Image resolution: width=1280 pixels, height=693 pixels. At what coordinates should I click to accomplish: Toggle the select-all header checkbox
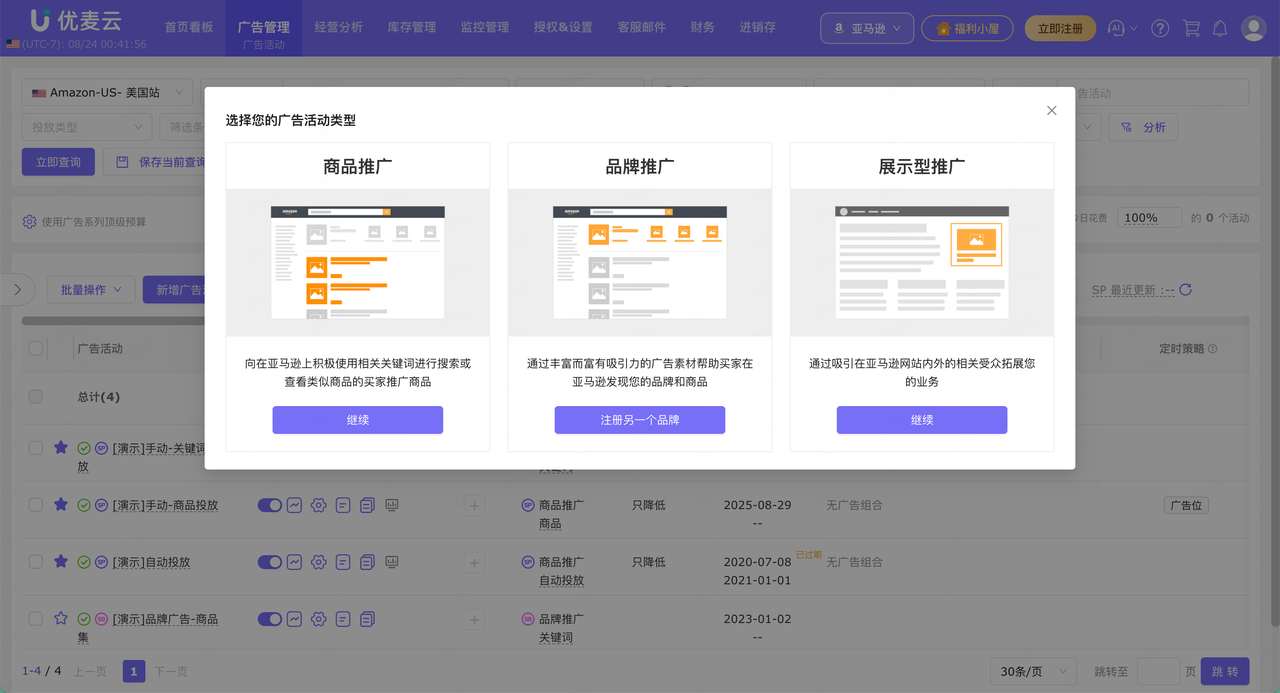coord(36,348)
